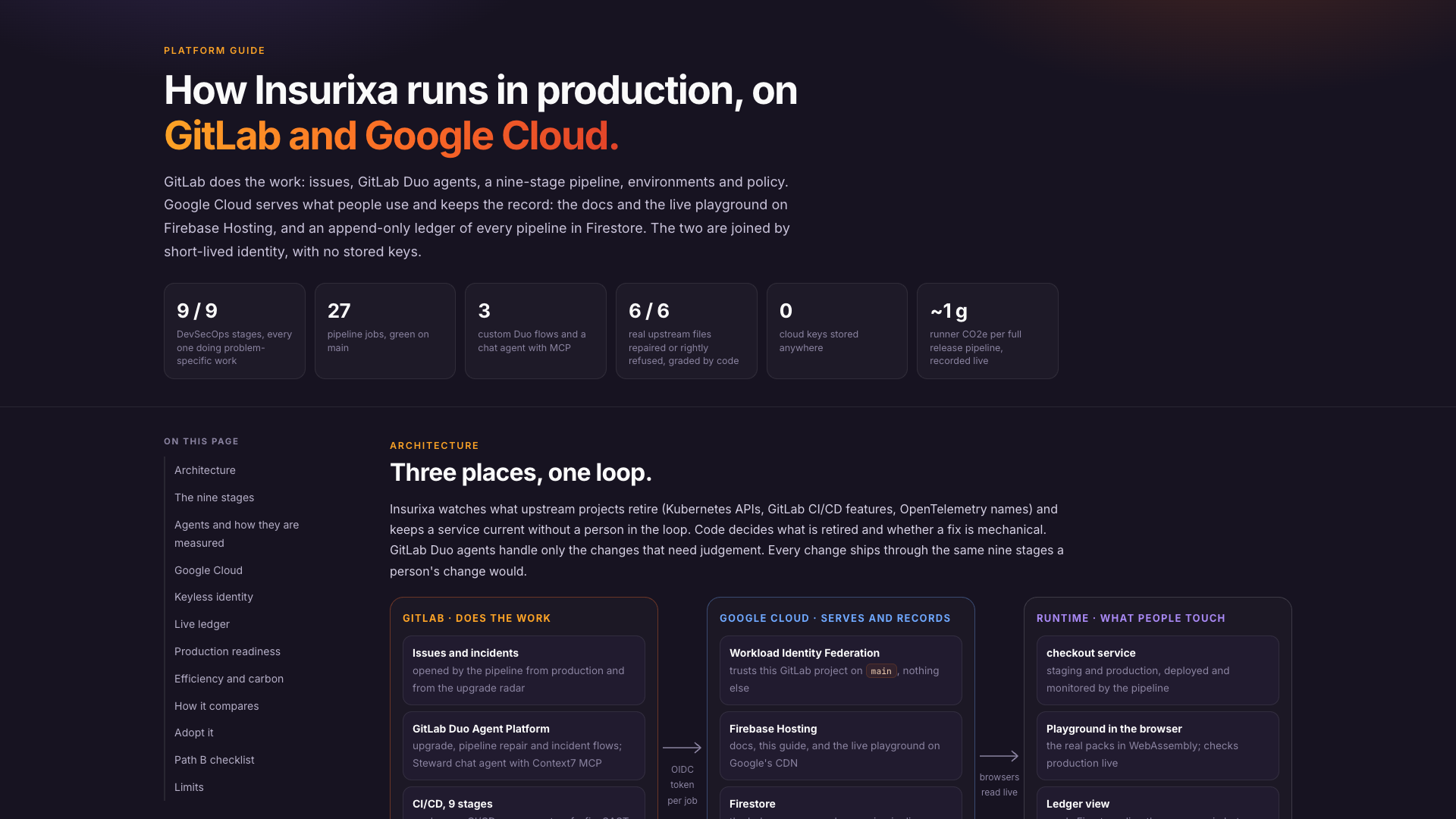Click the 'PLATFORM GUIDE' label
Viewport: 1456px width, 819px height.
coord(215,51)
